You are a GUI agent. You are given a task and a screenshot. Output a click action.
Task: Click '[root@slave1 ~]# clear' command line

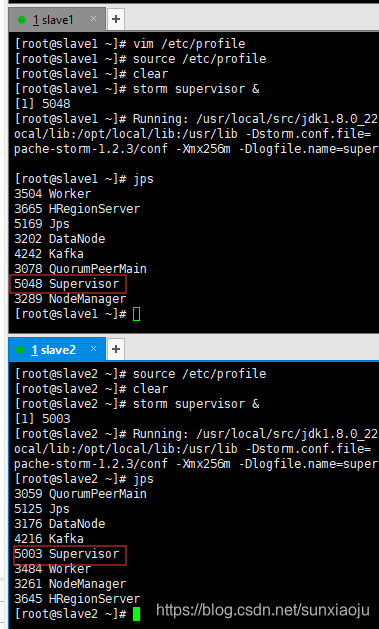tap(91, 74)
